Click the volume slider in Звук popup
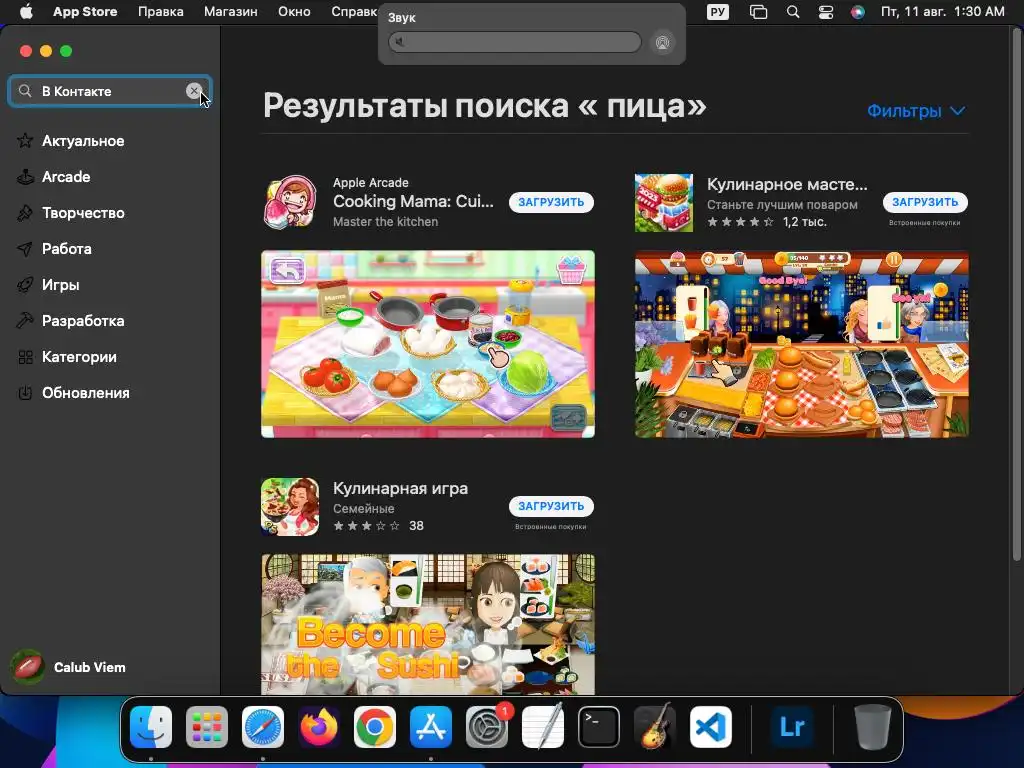Image resolution: width=1024 pixels, height=768 pixels. (x=515, y=42)
